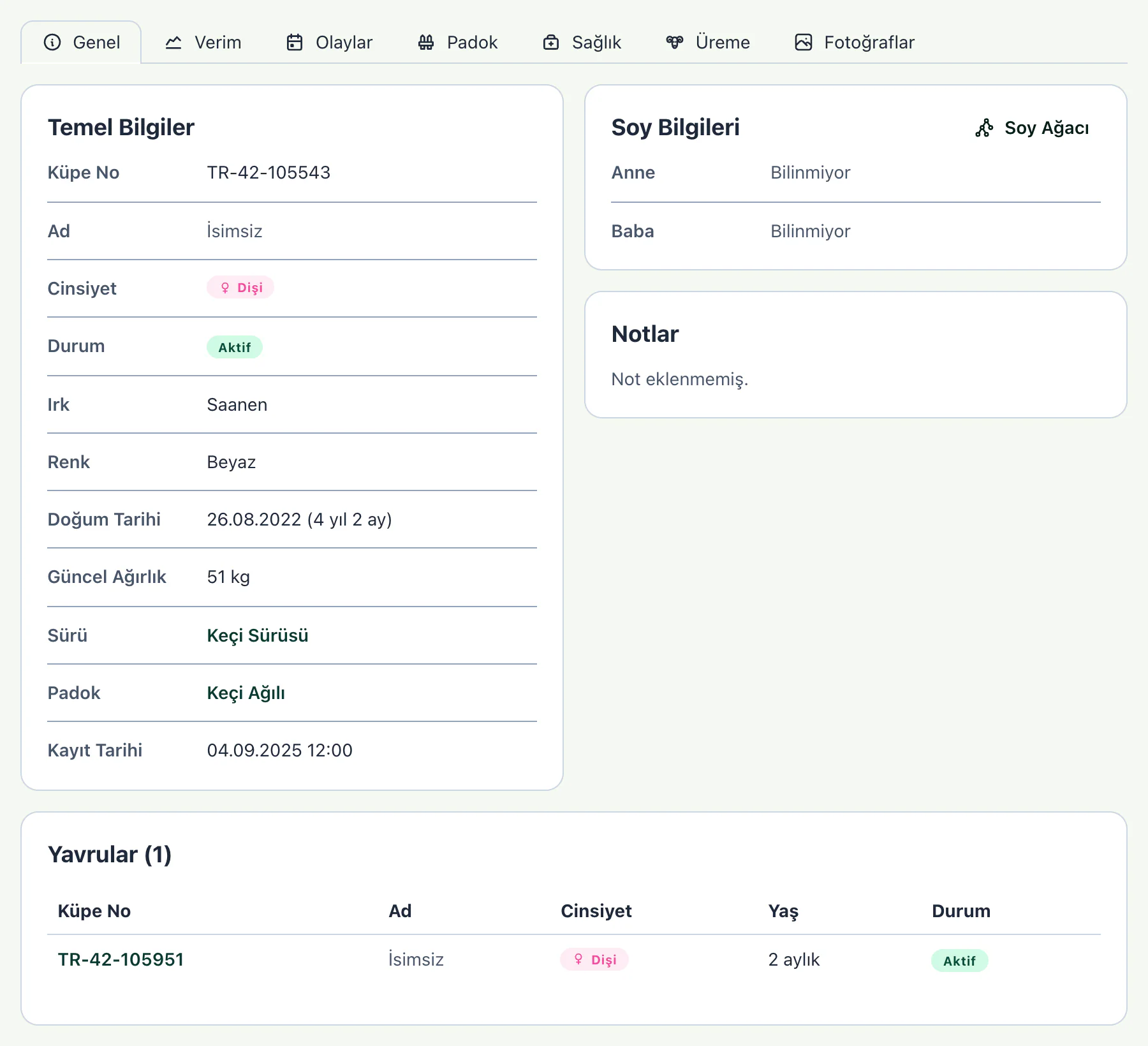The width and height of the screenshot is (1148, 1046).
Task: Click the birth date 26.08.2022 value
Action: [x=299, y=519]
